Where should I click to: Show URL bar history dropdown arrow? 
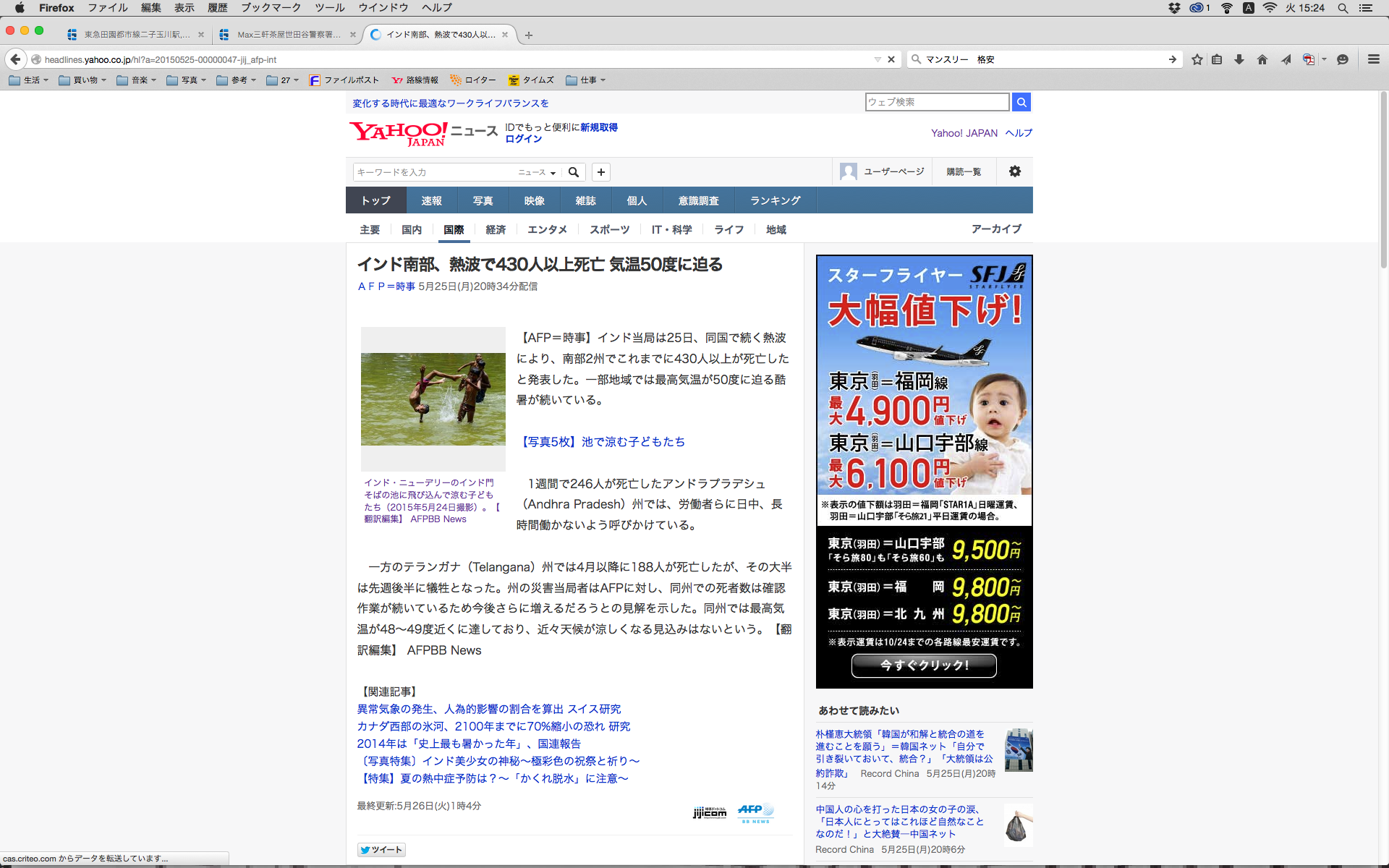878,59
